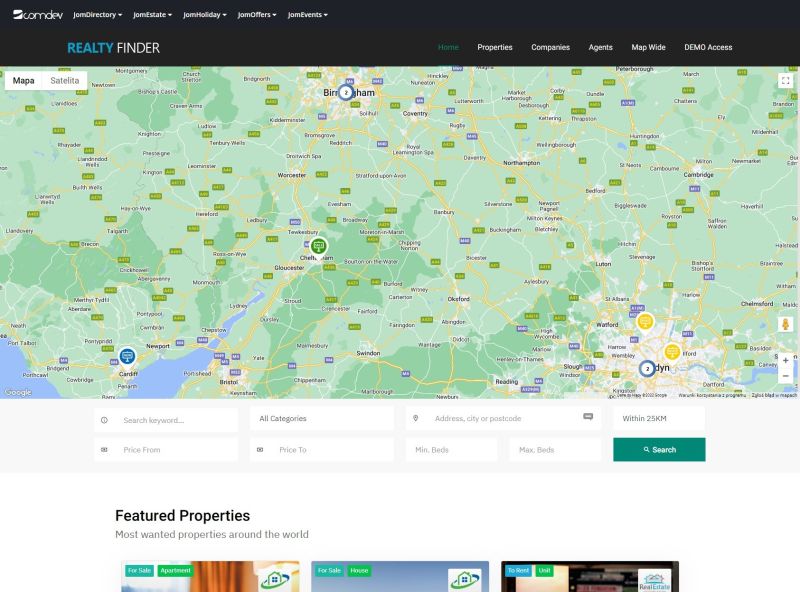Open the All Categories dropdown
Image resolution: width=800 pixels, height=592 pixels.
320,418
